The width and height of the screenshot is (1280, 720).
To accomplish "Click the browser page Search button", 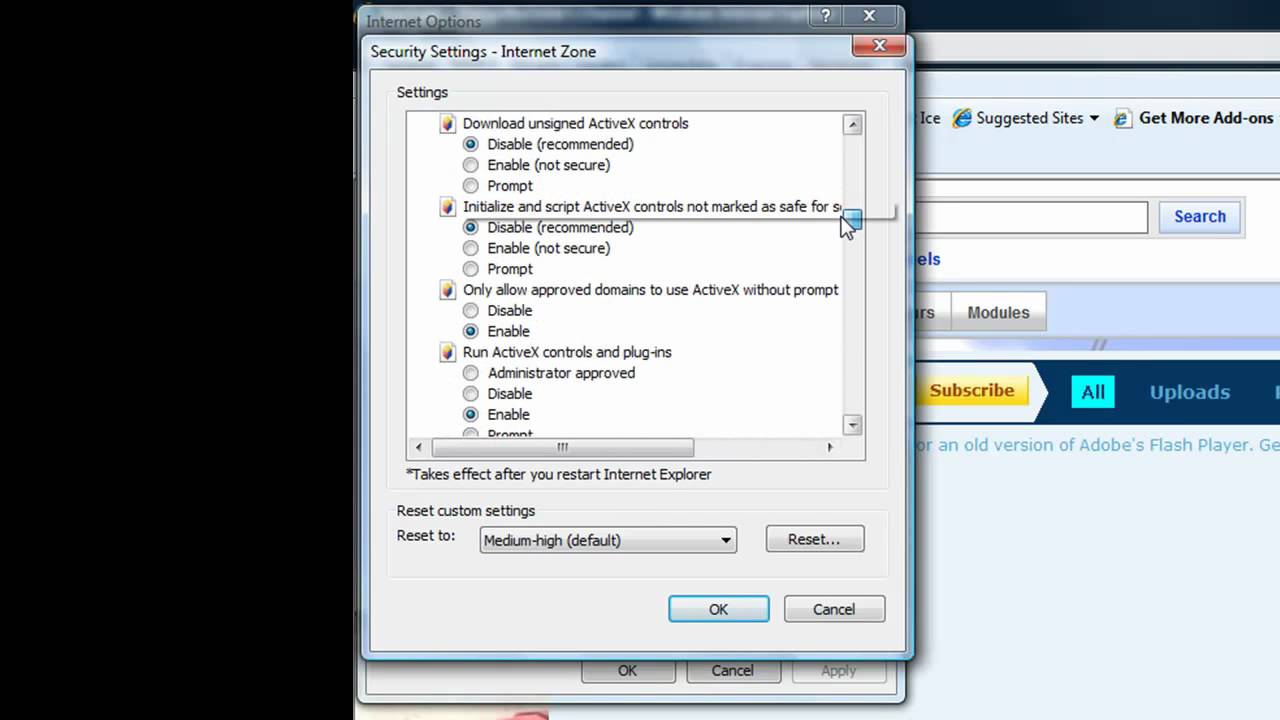I will (1200, 216).
